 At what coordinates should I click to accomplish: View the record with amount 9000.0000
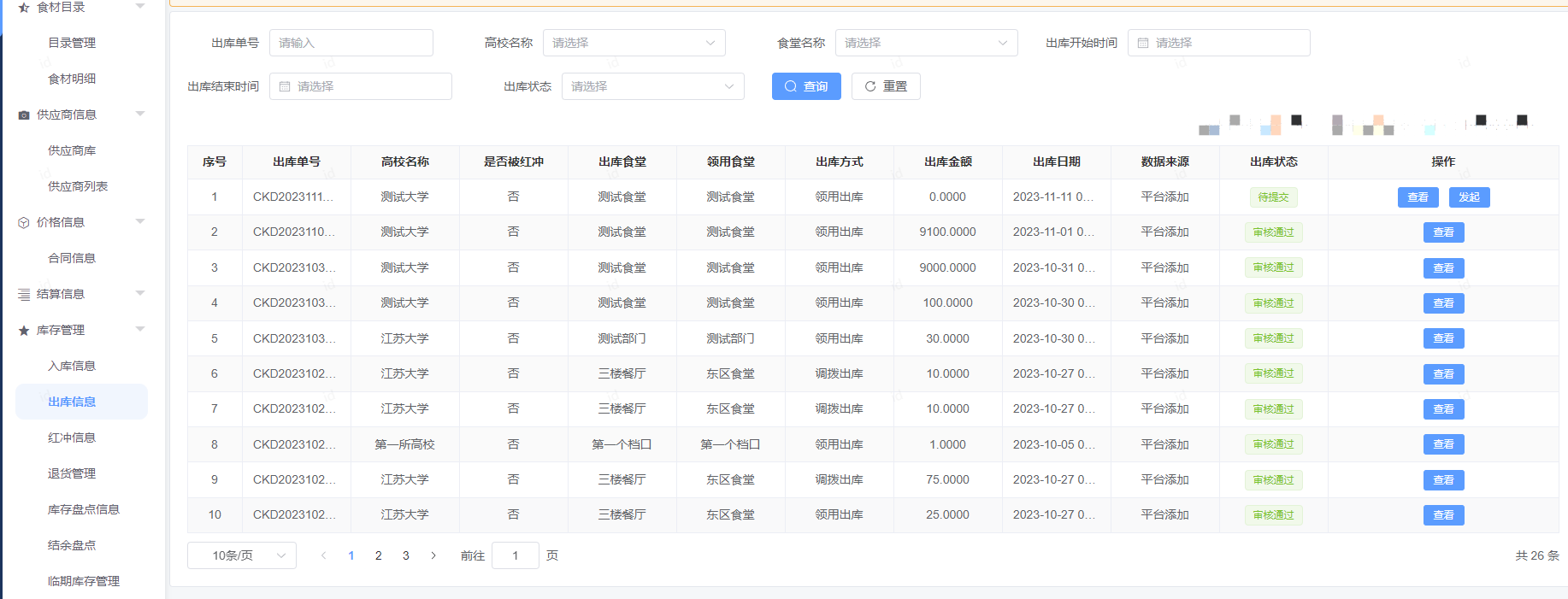point(1444,268)
